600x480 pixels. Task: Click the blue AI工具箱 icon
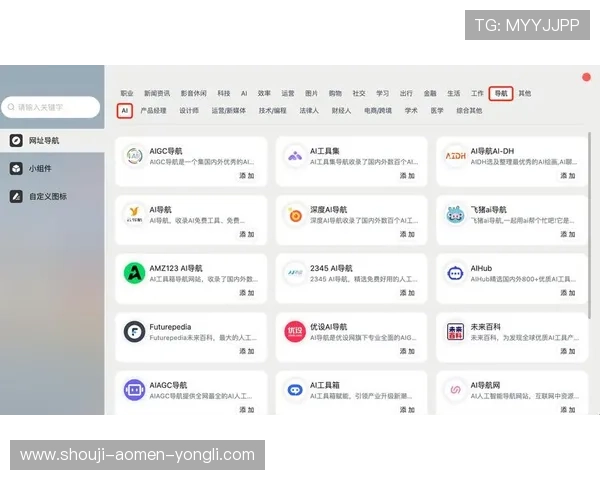295,390
